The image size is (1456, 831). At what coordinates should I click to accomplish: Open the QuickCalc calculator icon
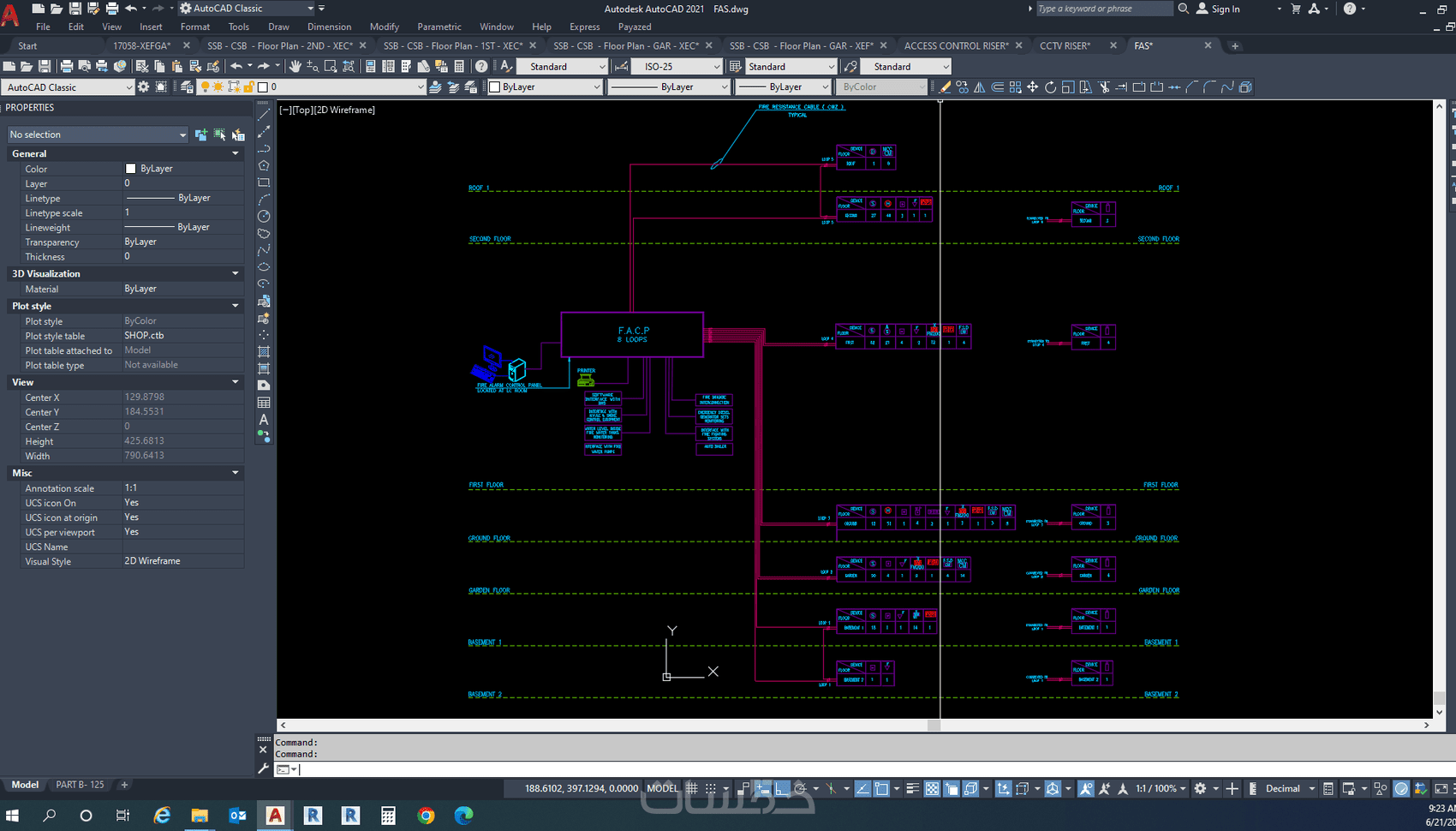pos(459,66)
